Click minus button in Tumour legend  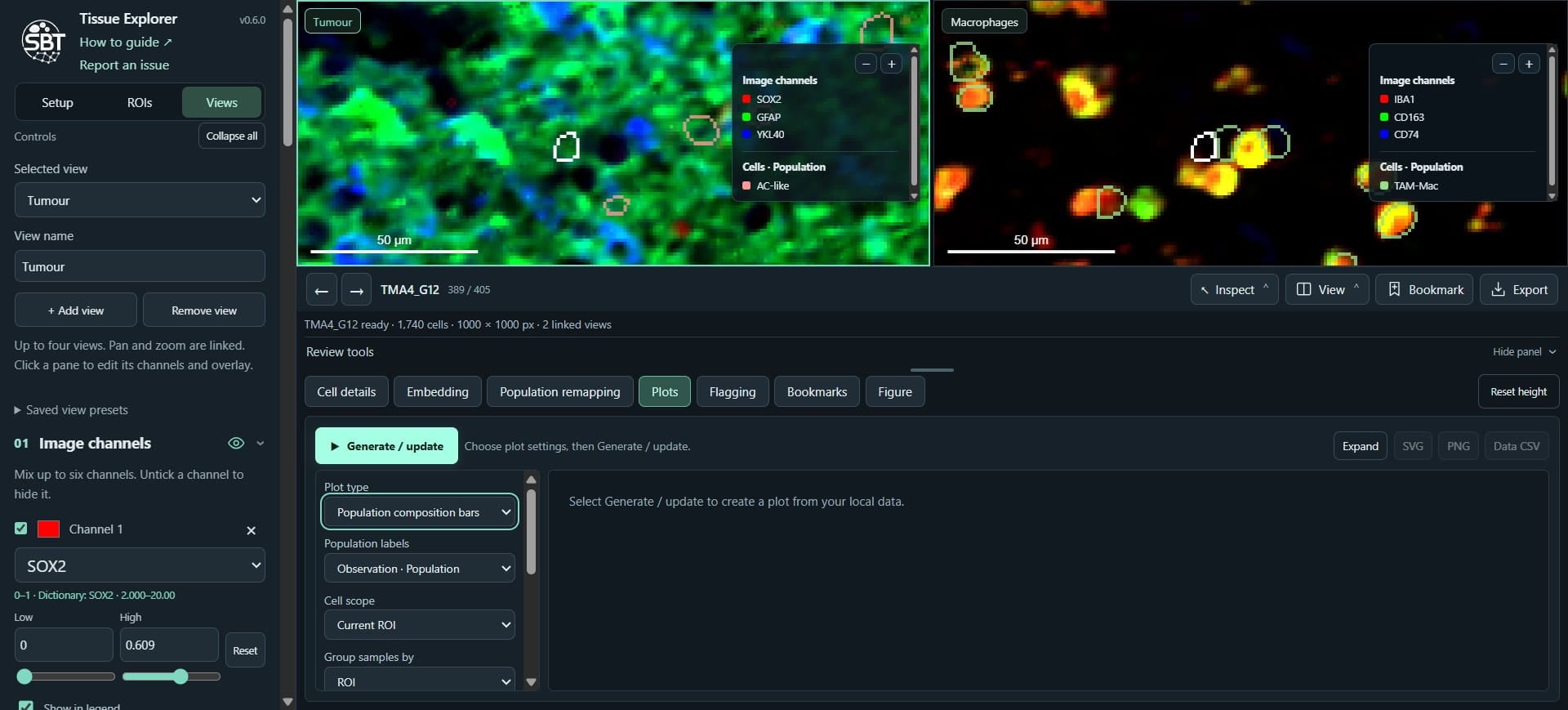pos(866,64)
